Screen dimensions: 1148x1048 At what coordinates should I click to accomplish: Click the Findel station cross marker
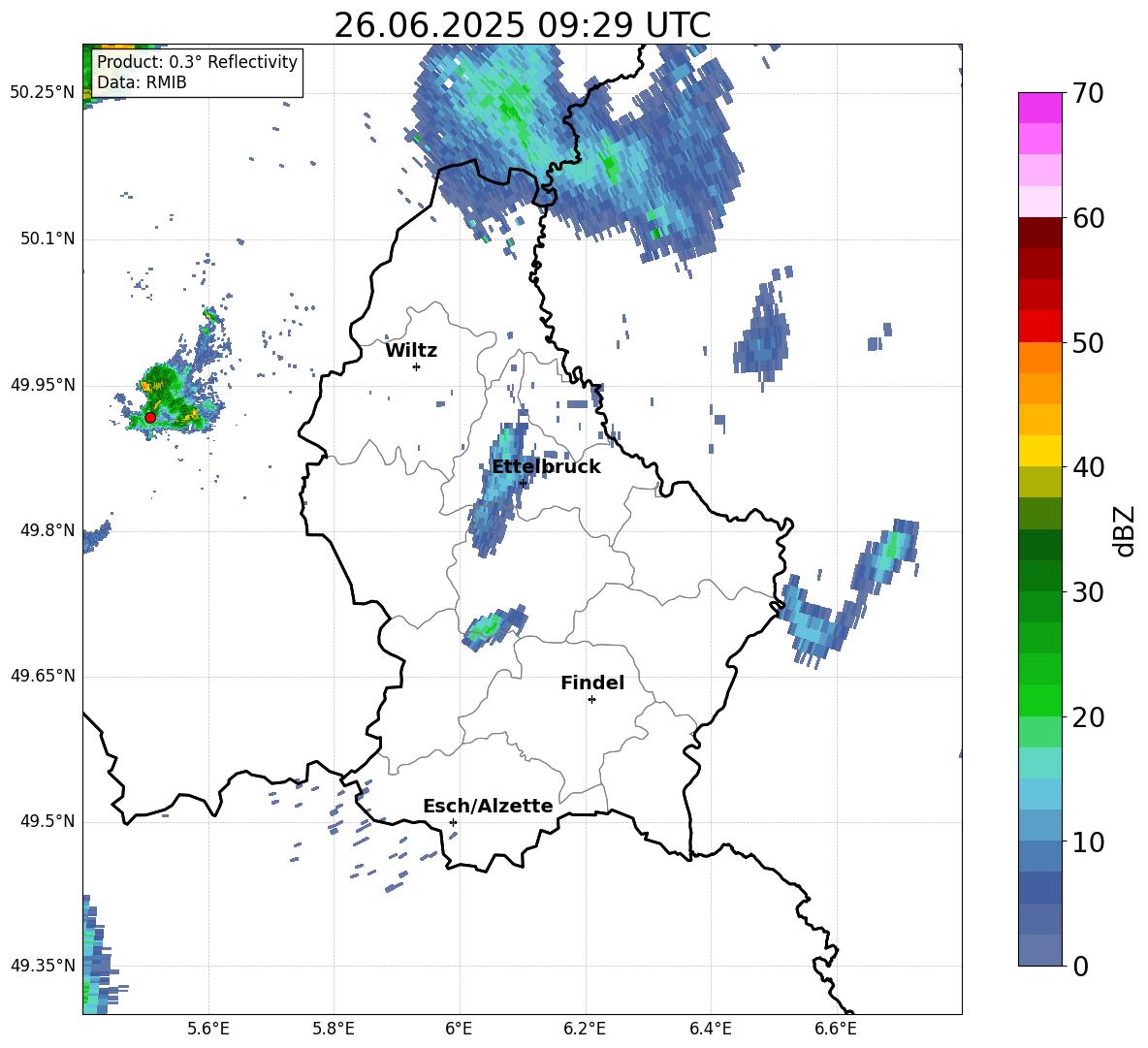(x=591, y=700)
